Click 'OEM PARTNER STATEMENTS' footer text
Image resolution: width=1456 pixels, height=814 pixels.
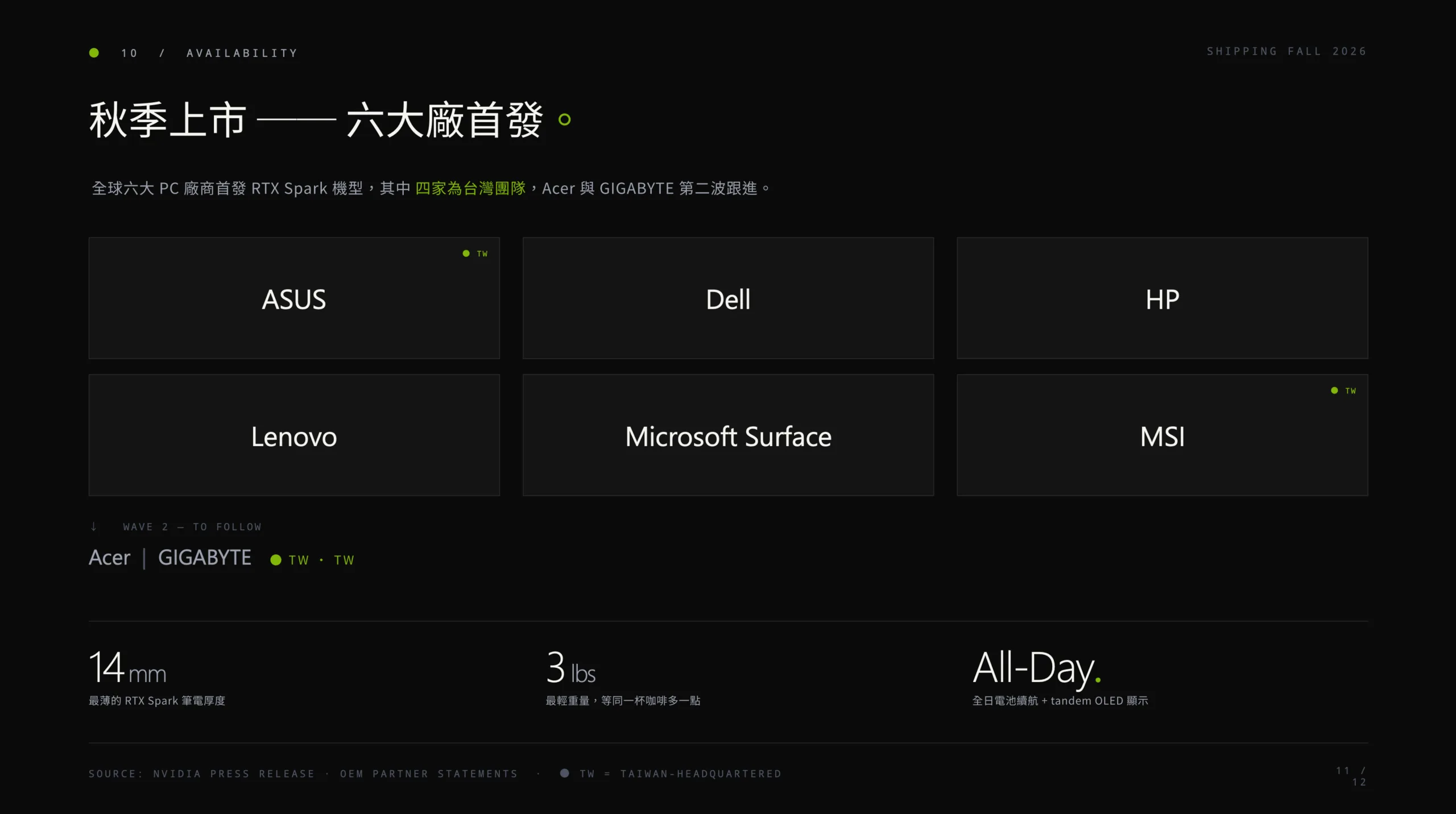[x=429, y=774]
